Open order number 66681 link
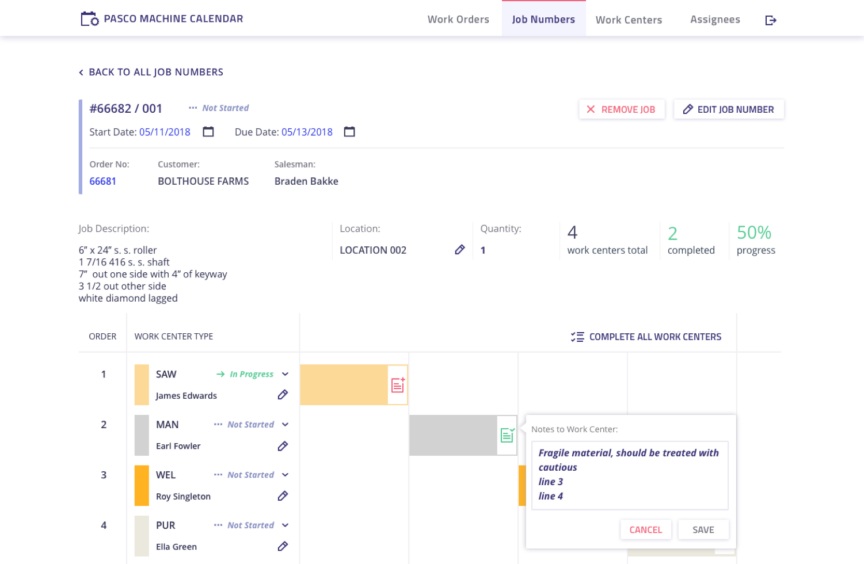The width and height of the screenshot is (864, 564). pyautogui.click(x=103, y=181)
